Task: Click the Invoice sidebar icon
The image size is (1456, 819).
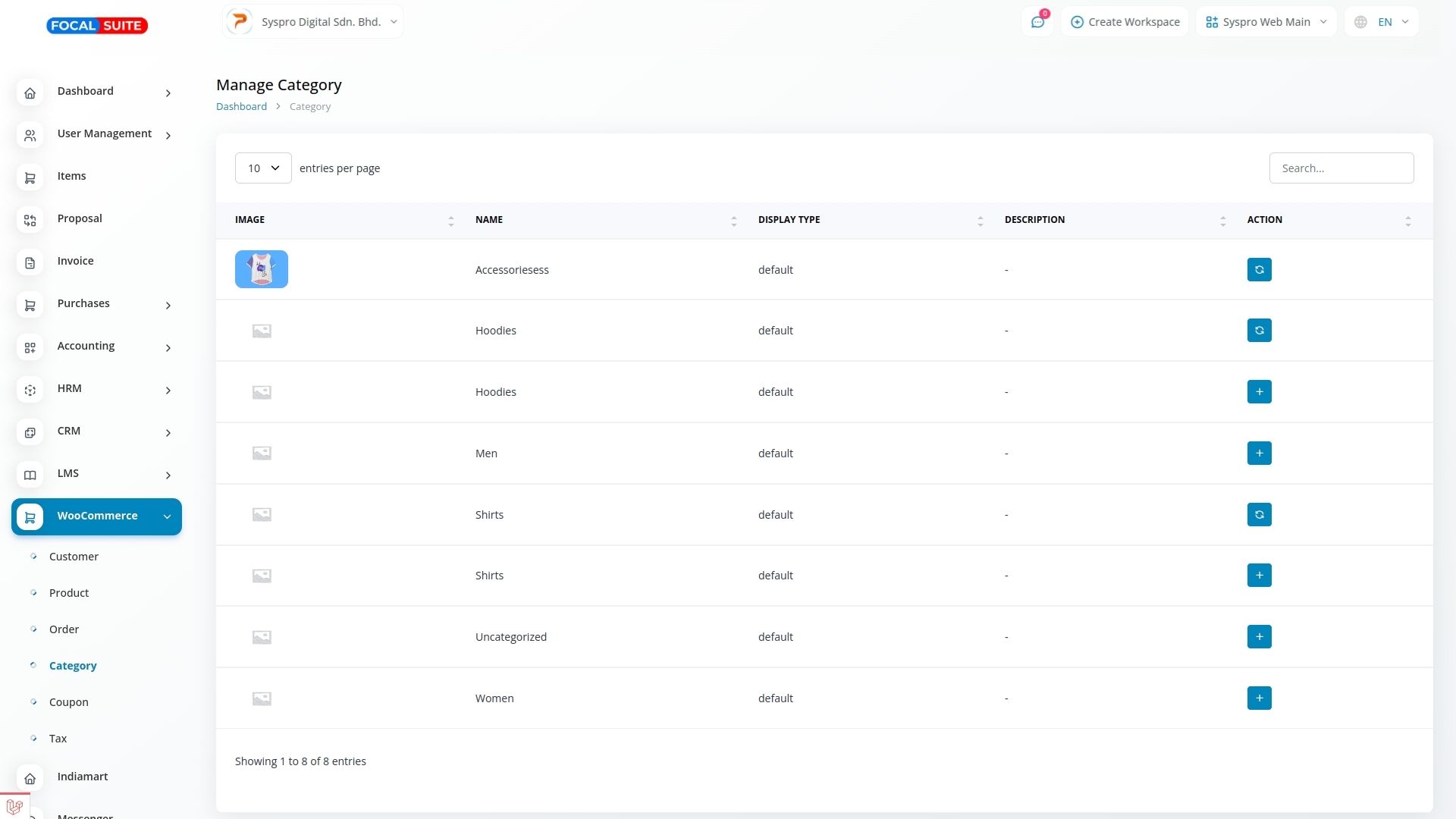Action: [x=30, y=262]
